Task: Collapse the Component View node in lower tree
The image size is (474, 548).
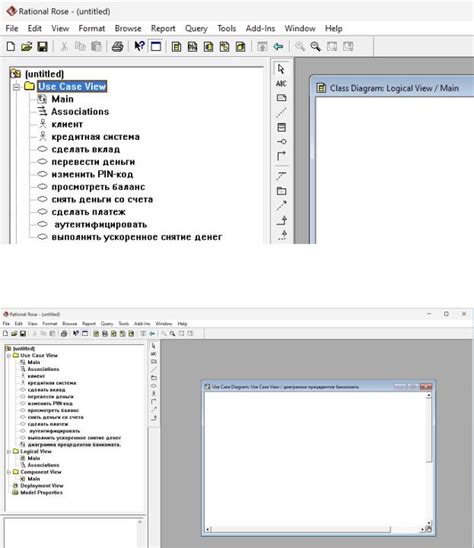Action: (x=9, y=472)
